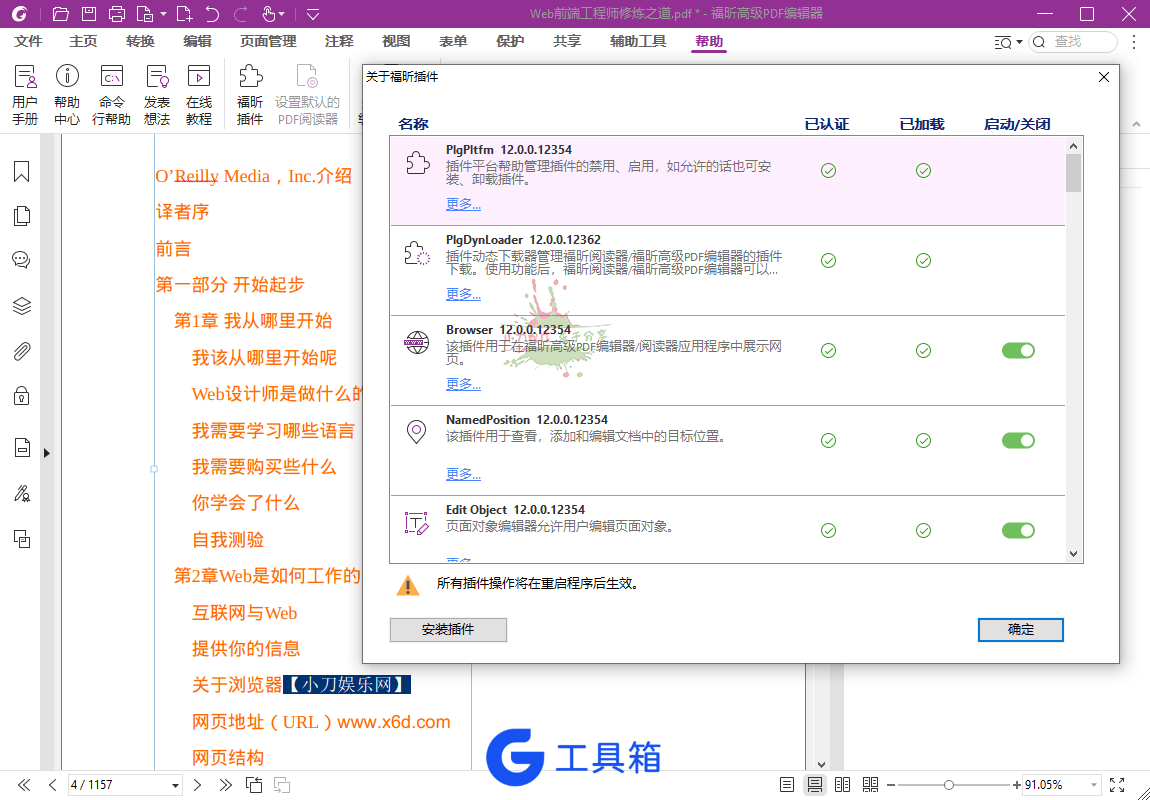This screenshot has width=1150, height=800.
Task: Turn off the Edit Object plugin switch
Action: click(x=1018, y=530)
